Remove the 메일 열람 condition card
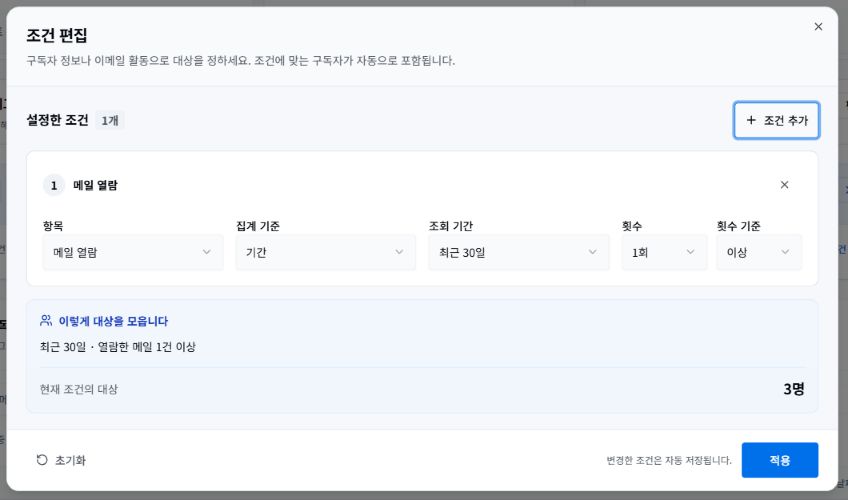The image size is (848, 500). click(784, 185)
